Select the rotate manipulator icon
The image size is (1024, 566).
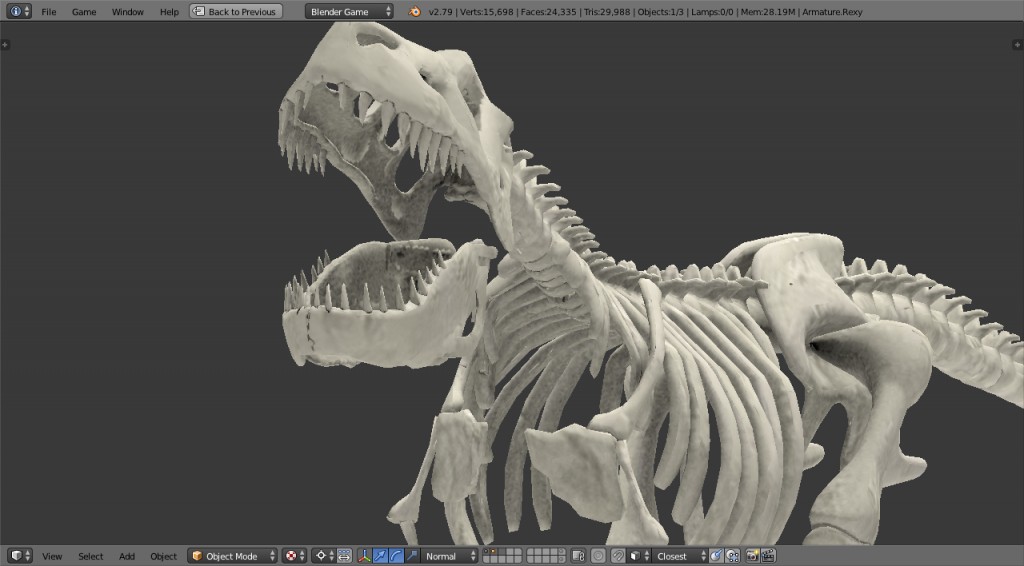click(x=396, y=556)
